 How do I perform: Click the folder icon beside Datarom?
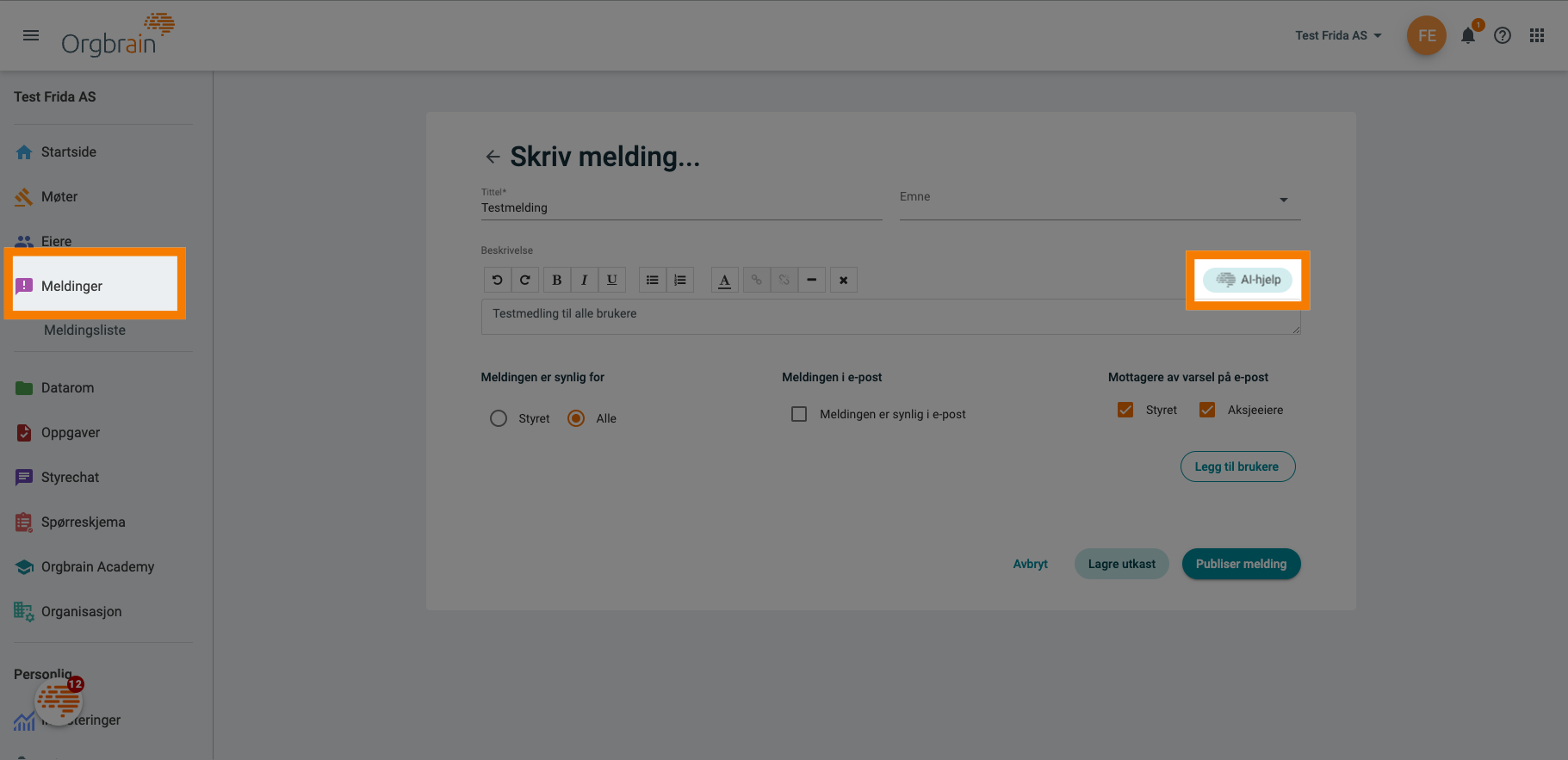tap(24, 387)
